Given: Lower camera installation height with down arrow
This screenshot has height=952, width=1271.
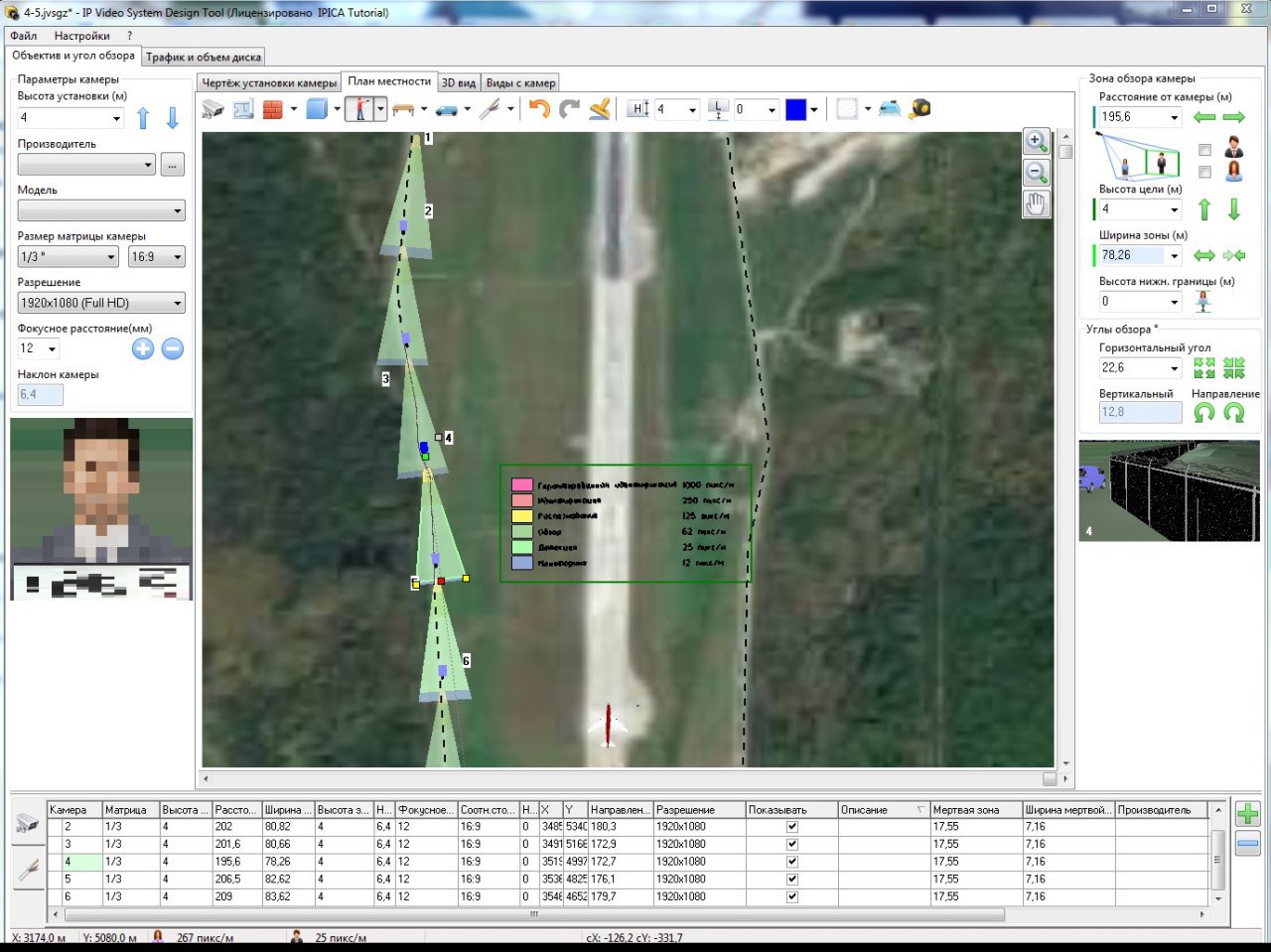Looking at the screenshot, I should pyautogui.click(x=173, y=118).
